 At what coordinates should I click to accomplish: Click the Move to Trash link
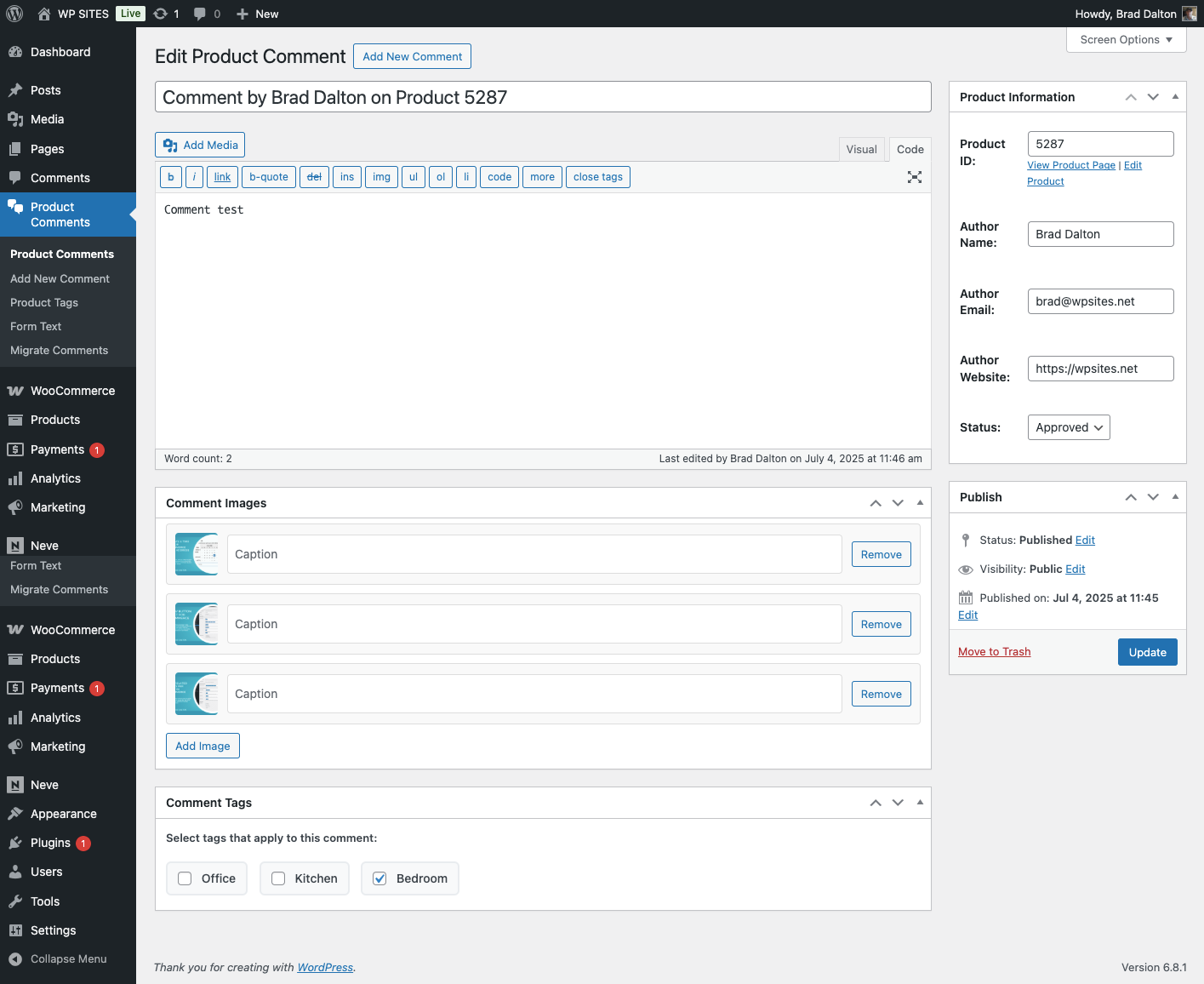point(994,652)
